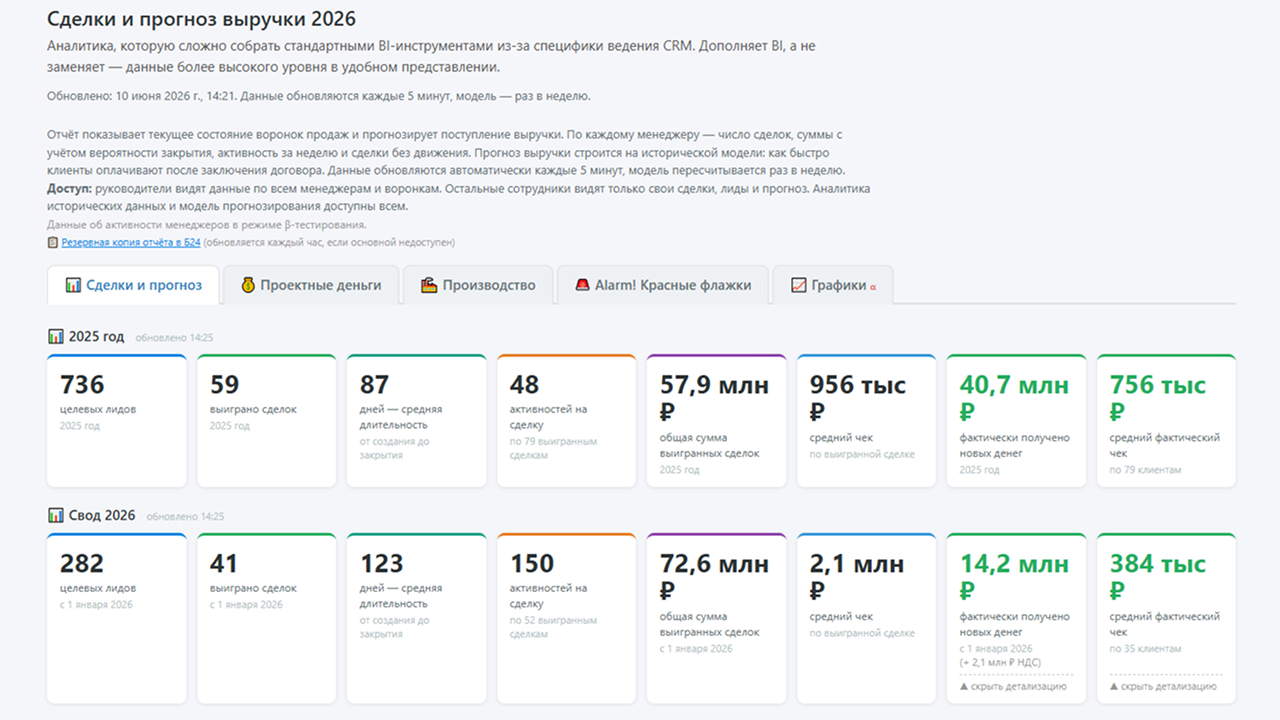The height and width of the screenshot is (720, 1280).
Task: Click the chart icon beside 2025 год heading
Action: (55, 336)
